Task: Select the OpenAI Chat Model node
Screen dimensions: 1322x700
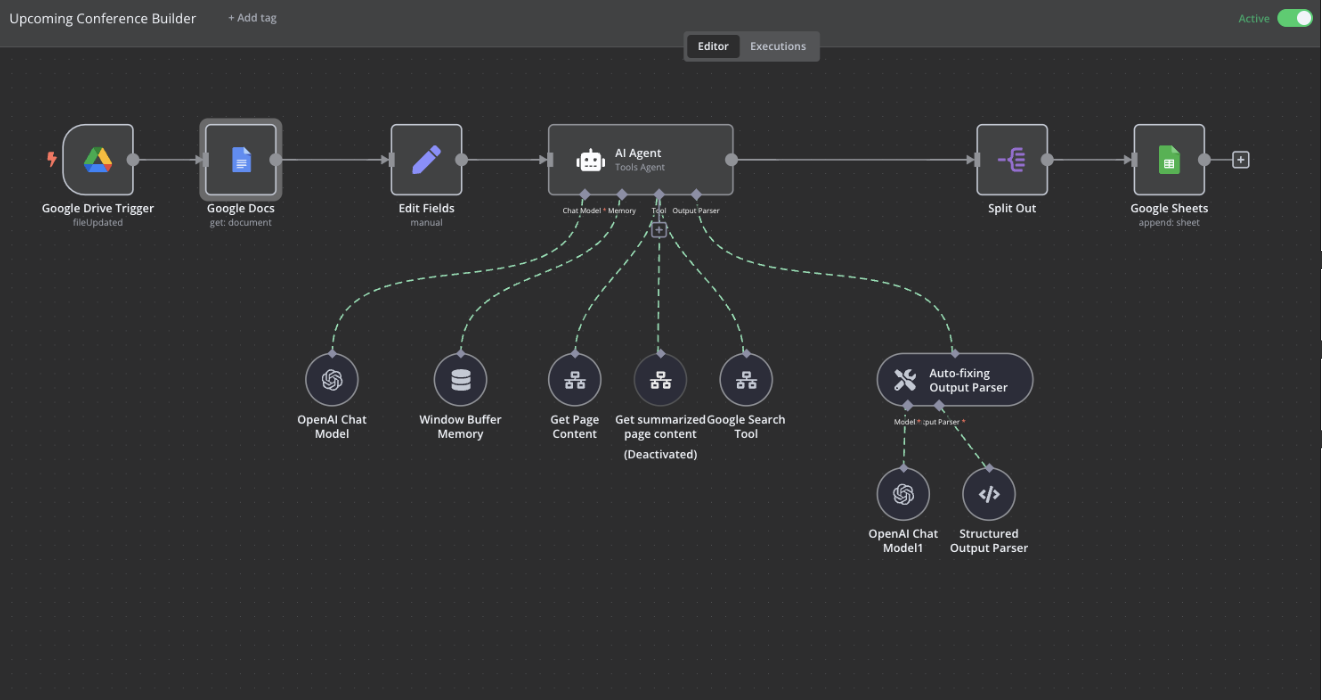Action: [332, 379]
